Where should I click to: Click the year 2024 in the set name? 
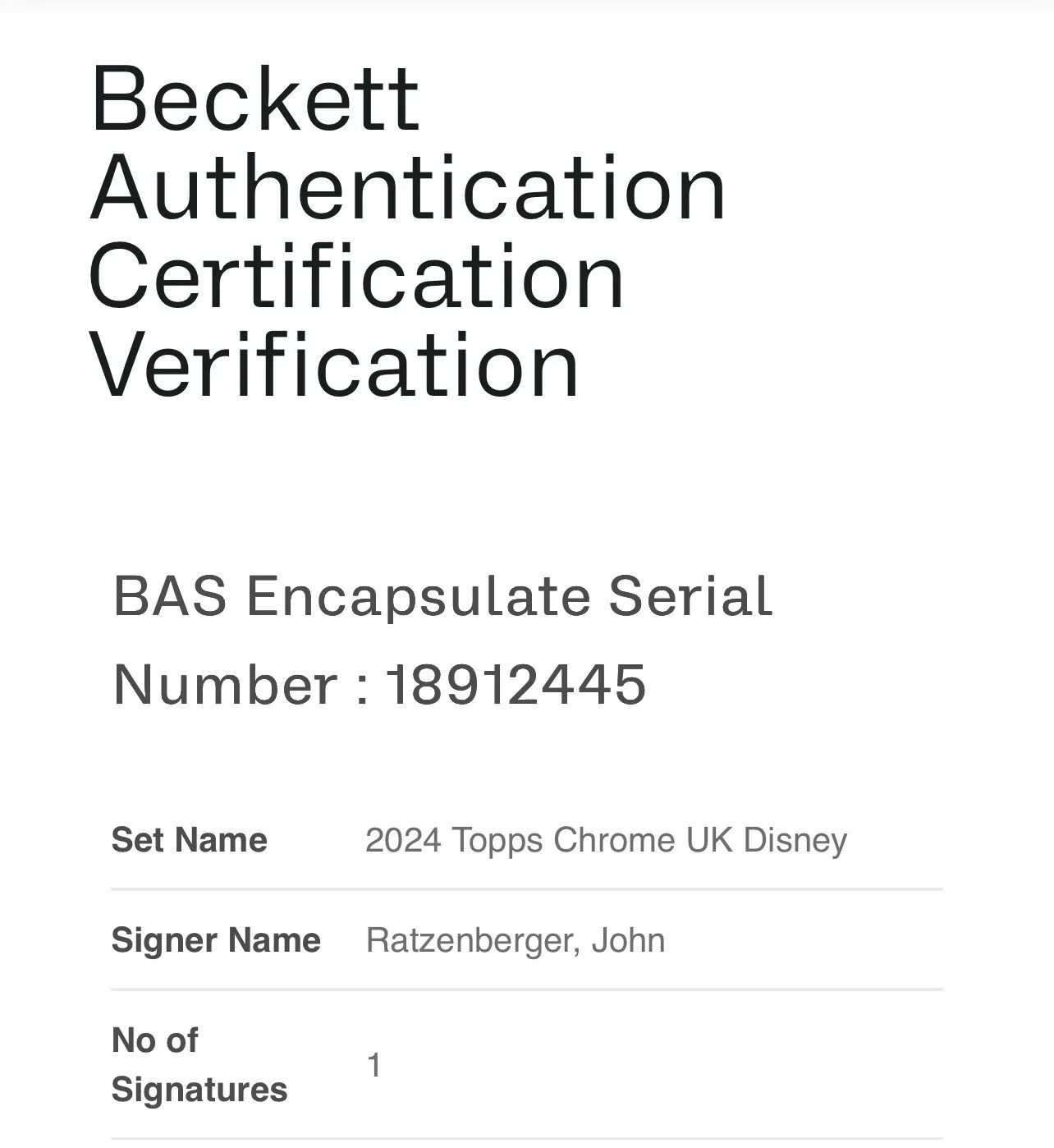pyautogui.click(x=404, y=840)
